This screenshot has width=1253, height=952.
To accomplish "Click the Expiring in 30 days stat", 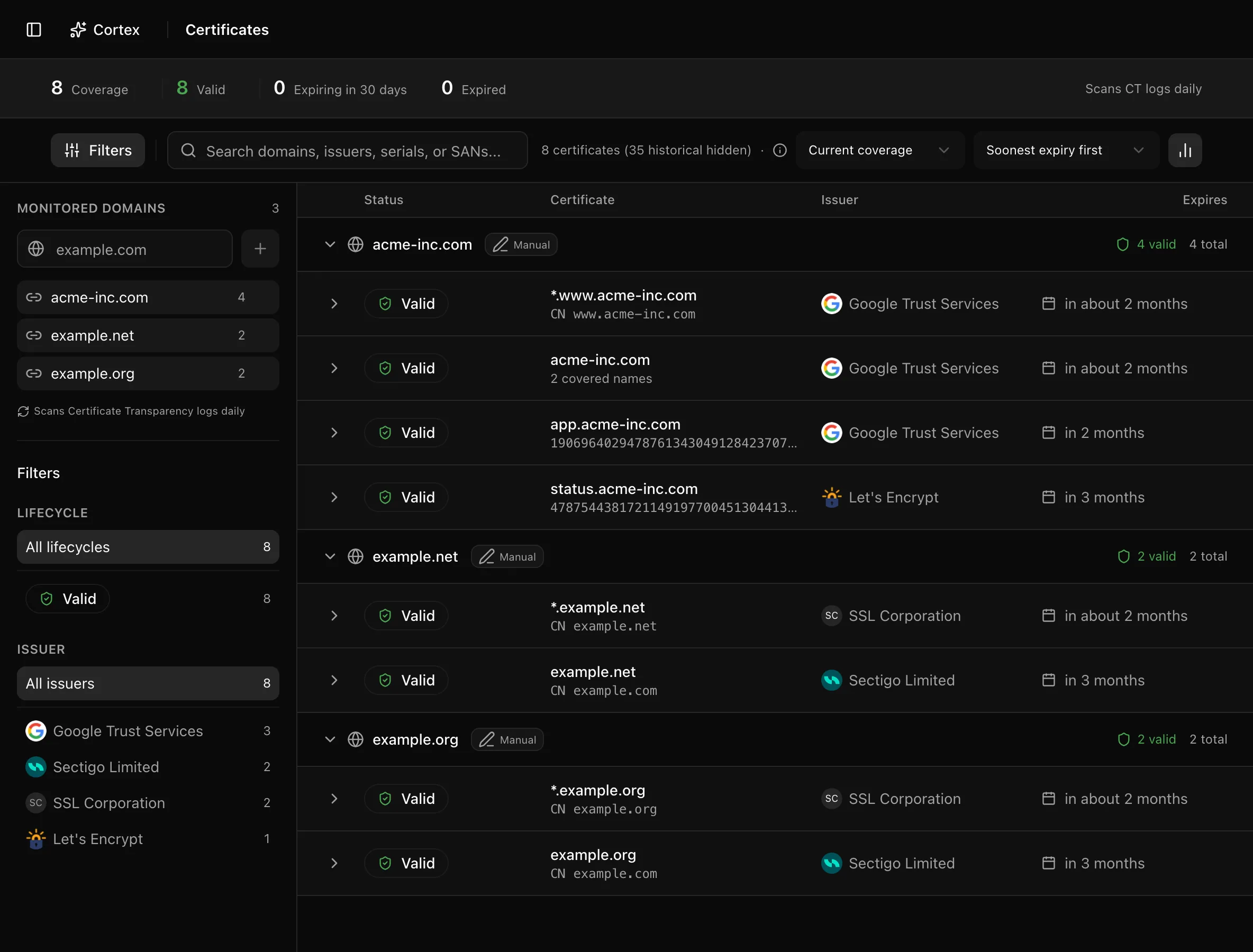I will tap(340, 88).
